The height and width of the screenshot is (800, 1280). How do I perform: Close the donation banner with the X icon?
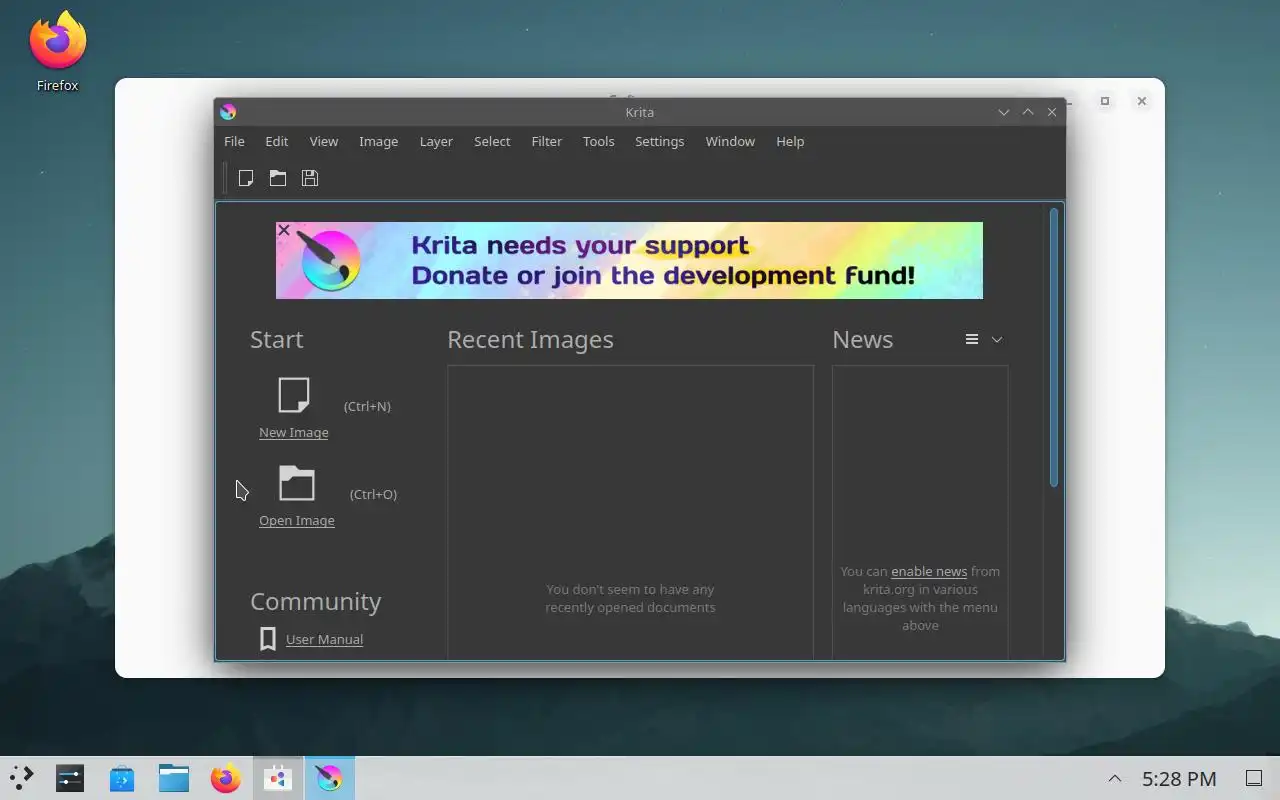pos(284,230)
